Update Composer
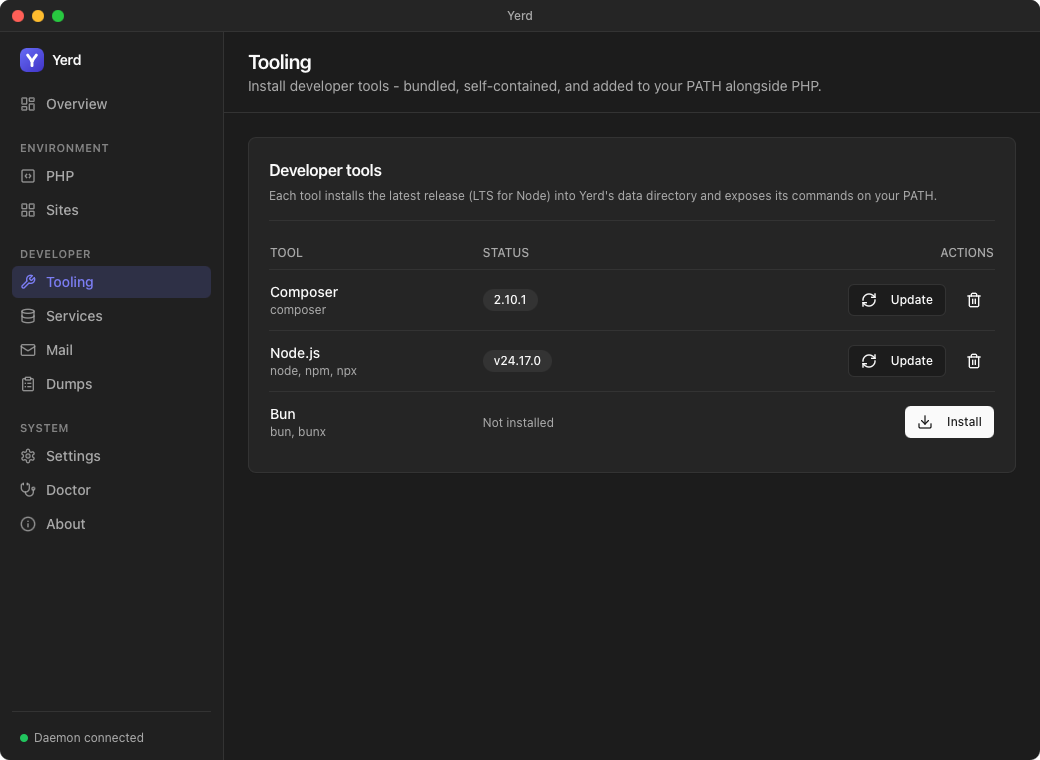The image size is (1040, 760). [897, 300]
